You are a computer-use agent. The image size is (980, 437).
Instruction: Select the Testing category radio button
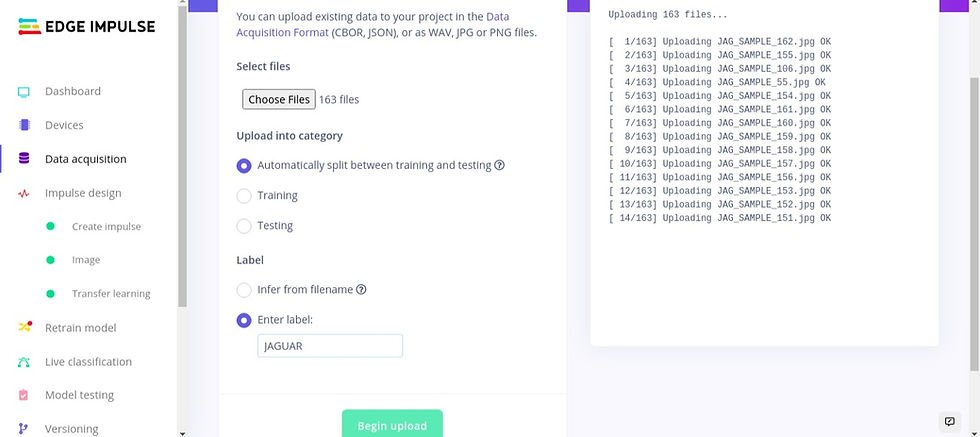click(244, 226)
